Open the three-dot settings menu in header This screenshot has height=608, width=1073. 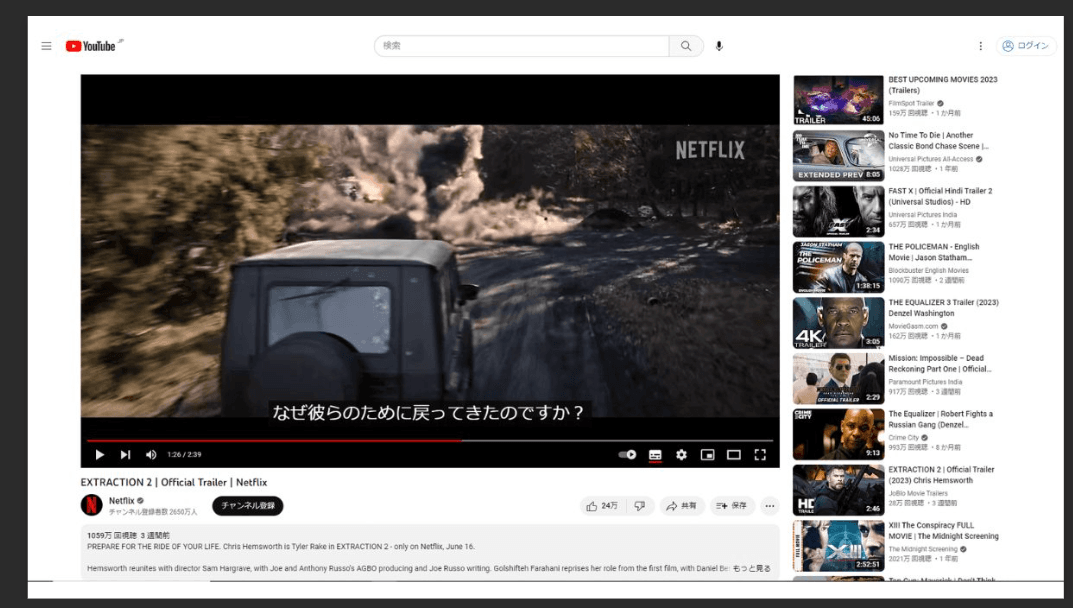click(980, 46)
